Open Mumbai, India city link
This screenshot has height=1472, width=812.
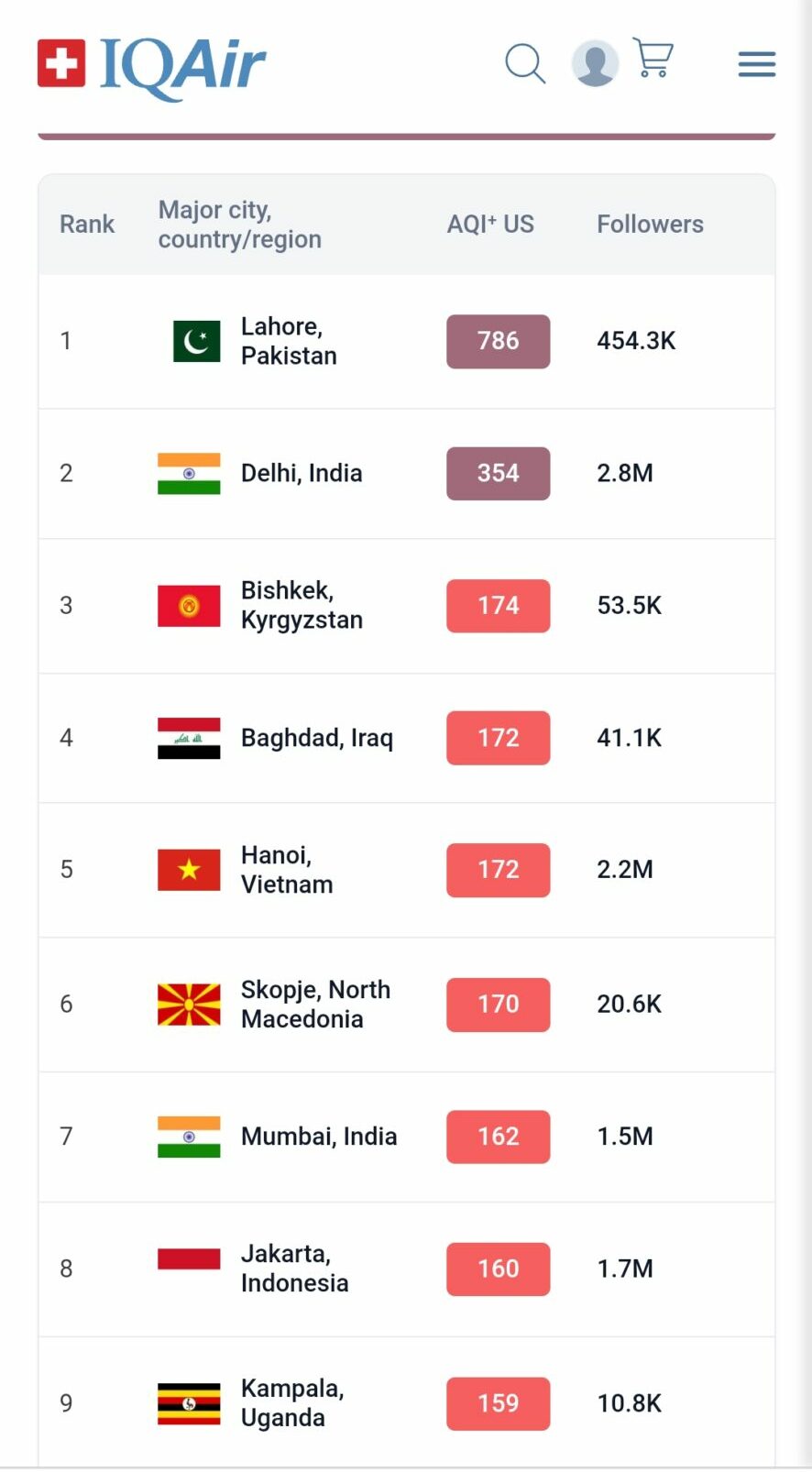click(x=319, y=1137)
